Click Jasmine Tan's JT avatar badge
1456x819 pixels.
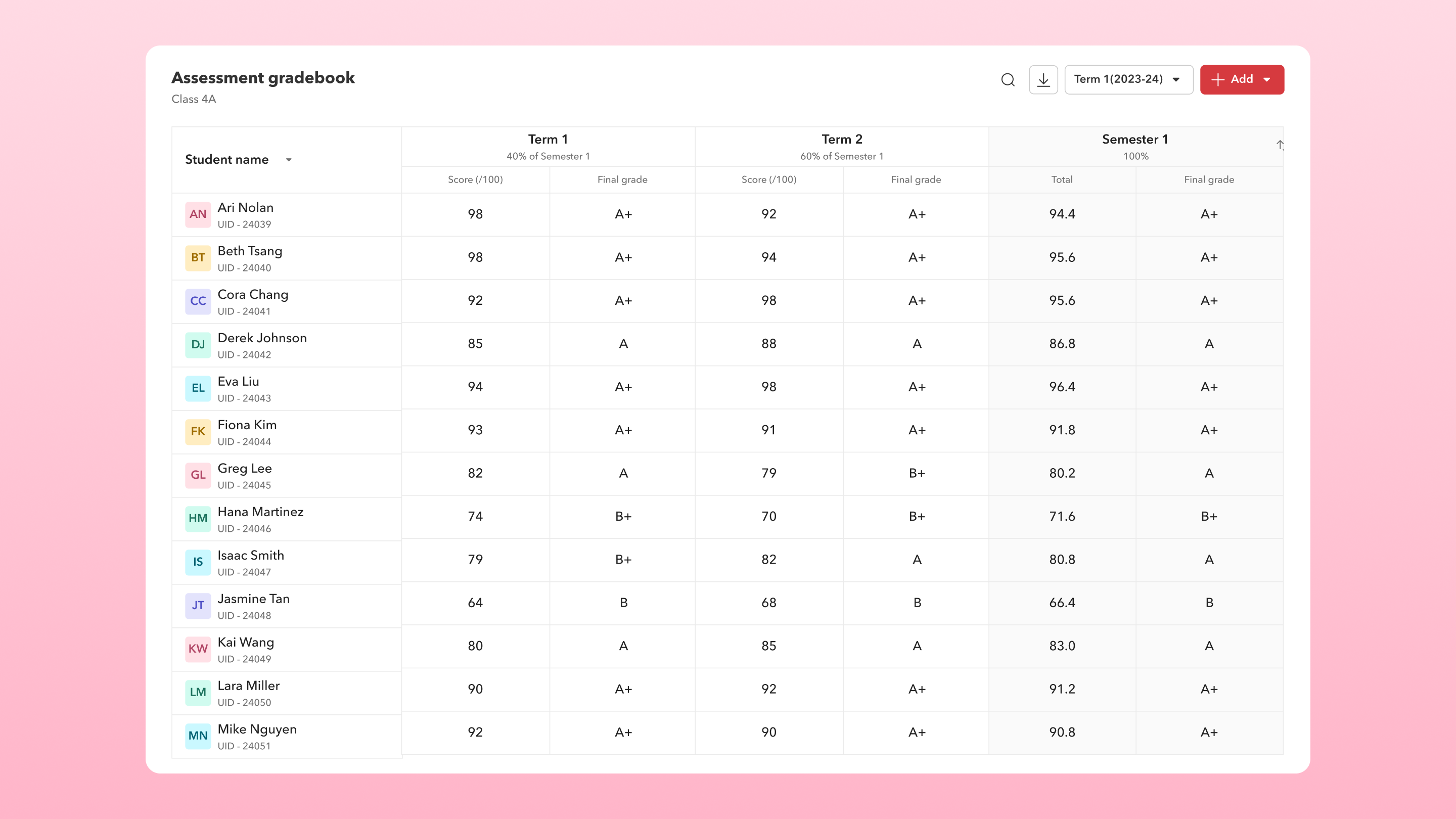pos(198,605)
